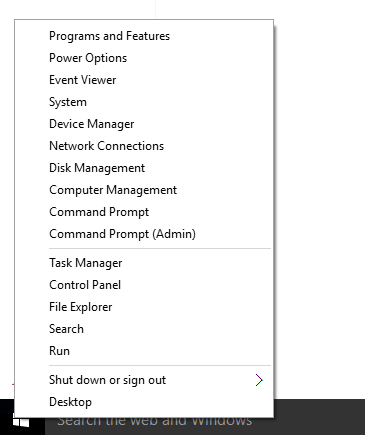Screen dimensions: 365x435
Task: Expand the Shut down or sign out arrow
Action: pos(259,380)
